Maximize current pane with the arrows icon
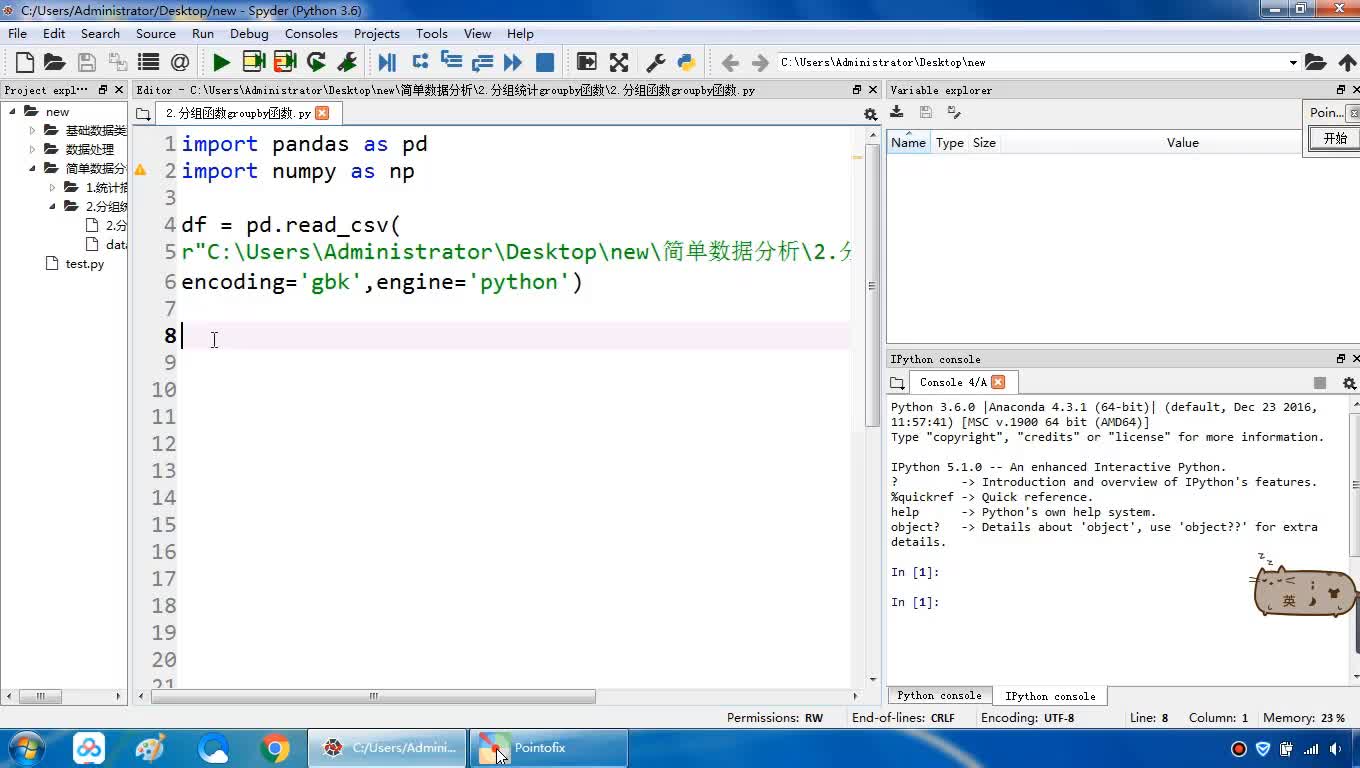This screenshot has width=1360, height=768. click(619, 62)
